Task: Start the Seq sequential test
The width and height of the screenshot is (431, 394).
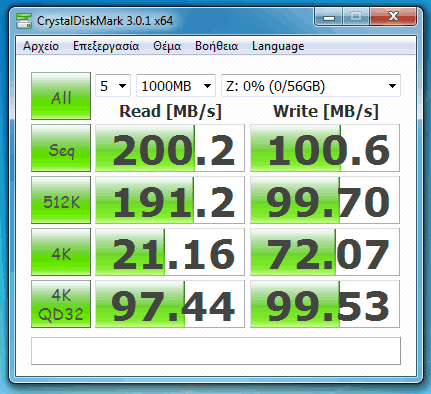Action: (61, 148)
